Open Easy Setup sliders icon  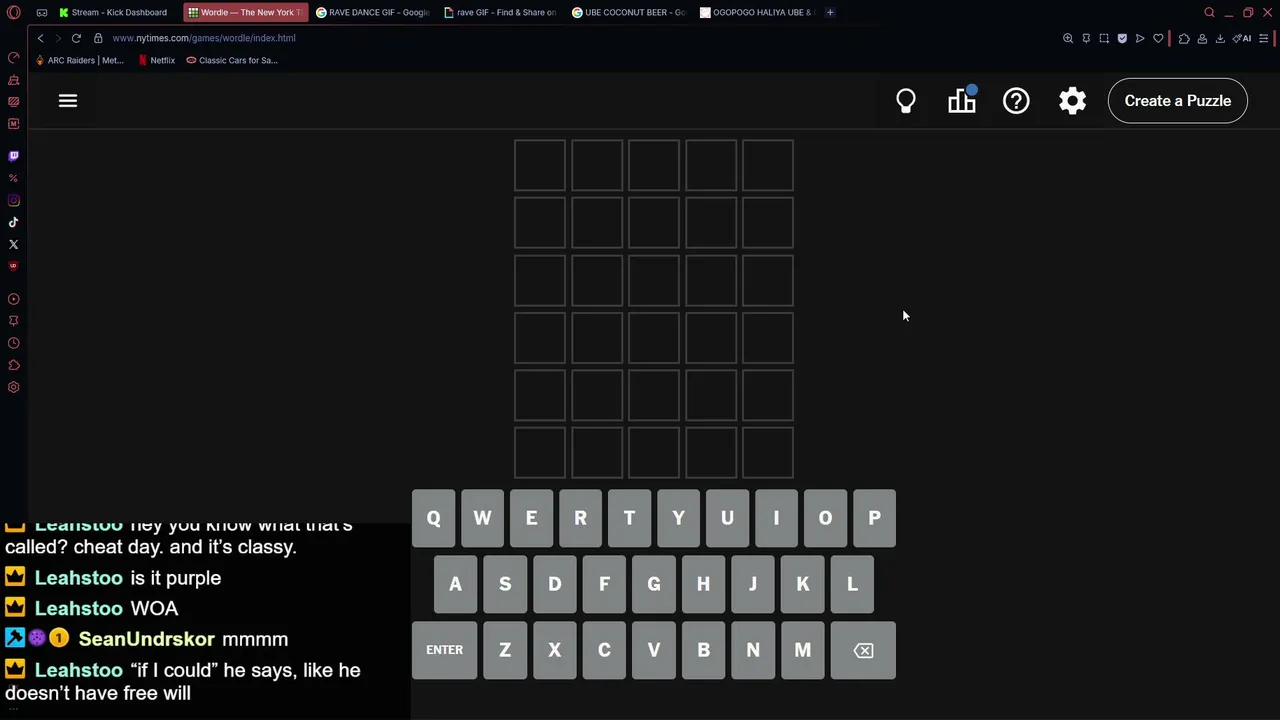[1264, 38]
